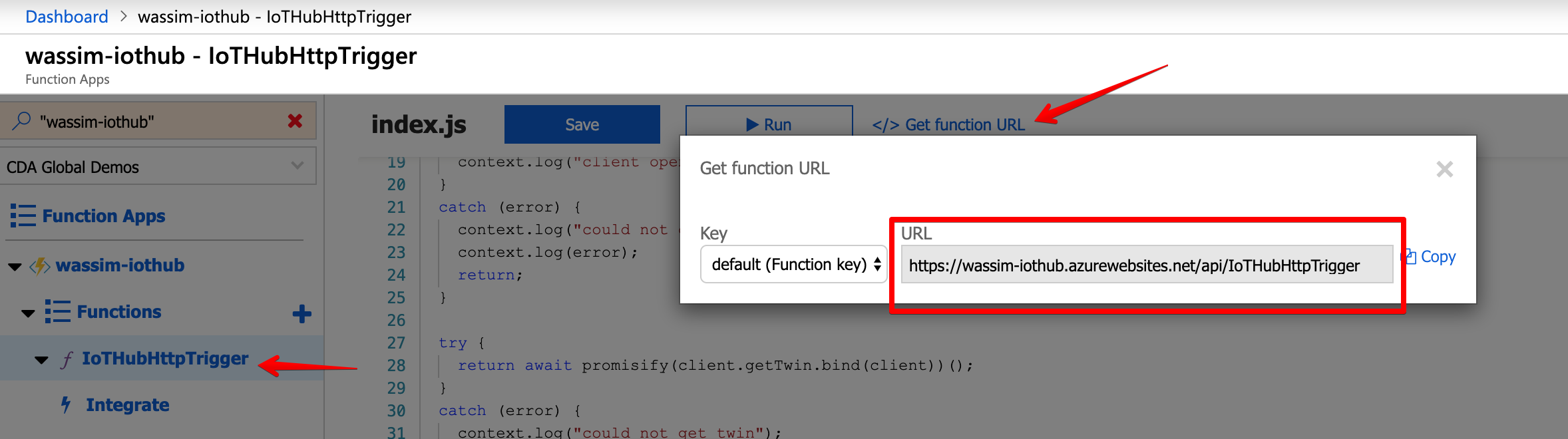Click the Integrate lightning bolt icon
The height and width of the screenshot is (439, 1568).
(66, 404)
